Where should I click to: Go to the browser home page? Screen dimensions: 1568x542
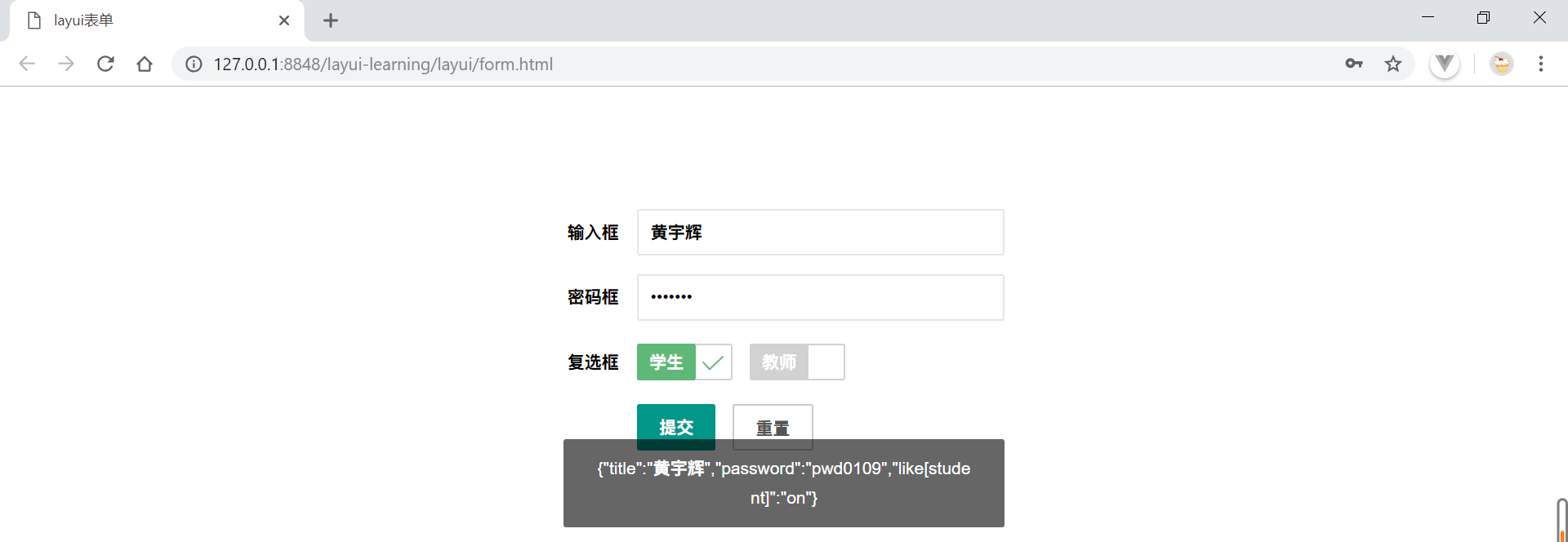(145, 64)
